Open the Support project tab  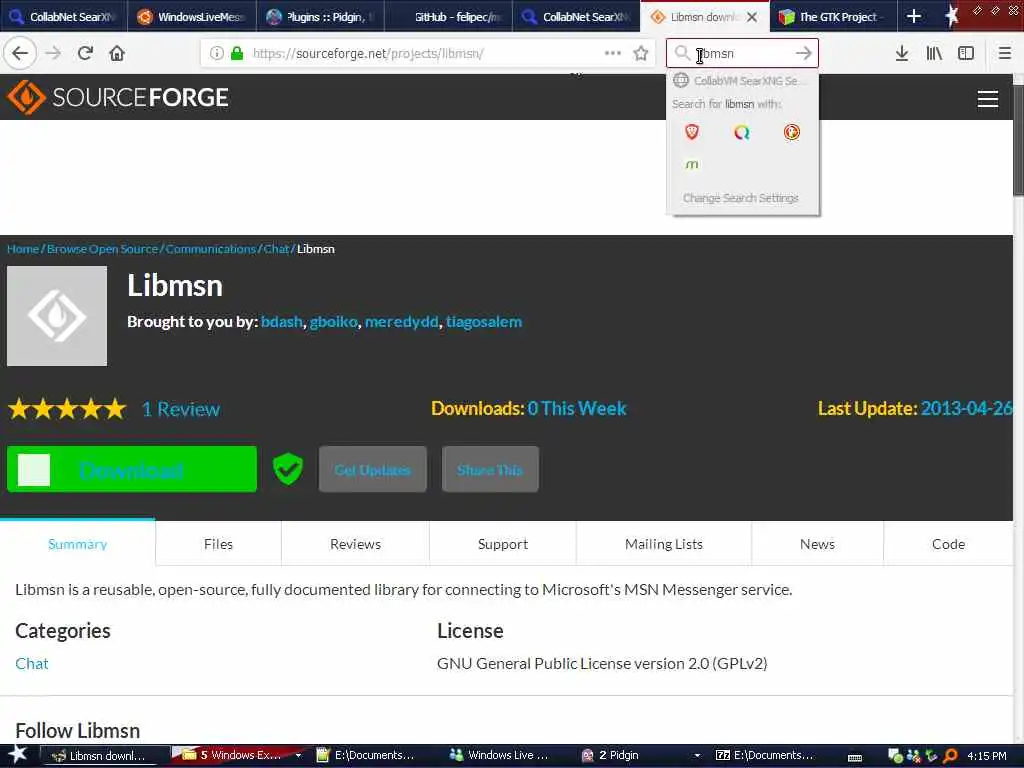coord(503,544)
